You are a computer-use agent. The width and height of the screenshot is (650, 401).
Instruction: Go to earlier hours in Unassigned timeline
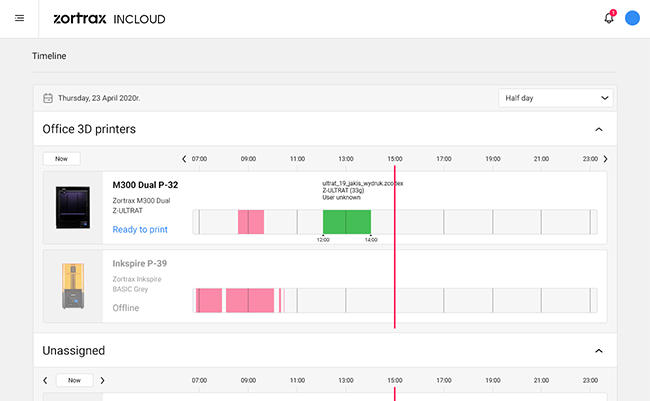45,380
